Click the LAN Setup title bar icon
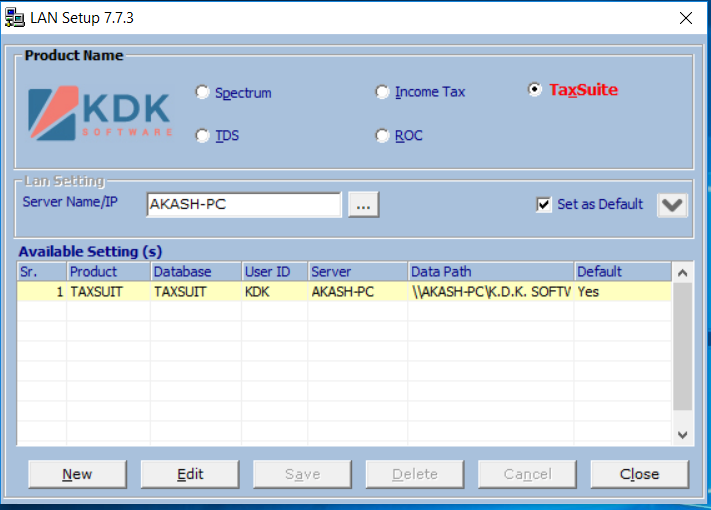 [x=14, y=18]
